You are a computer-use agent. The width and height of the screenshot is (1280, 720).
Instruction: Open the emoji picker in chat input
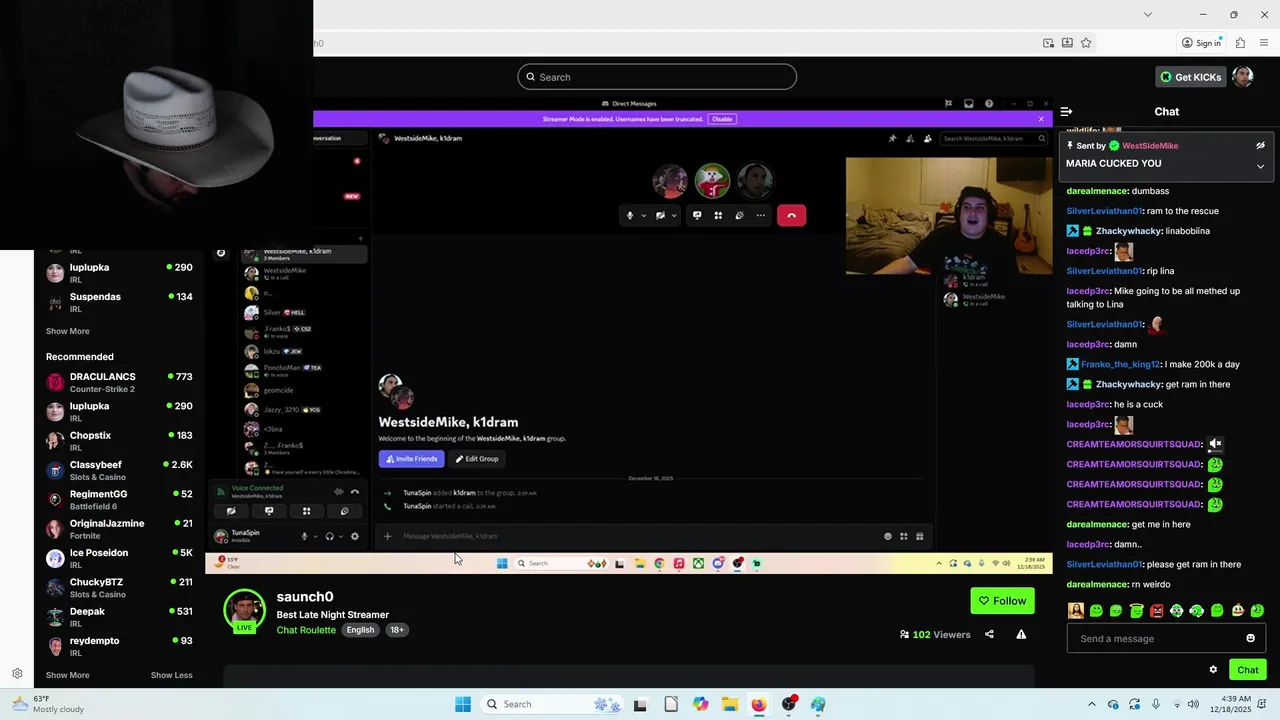(x=1250, y=638)
